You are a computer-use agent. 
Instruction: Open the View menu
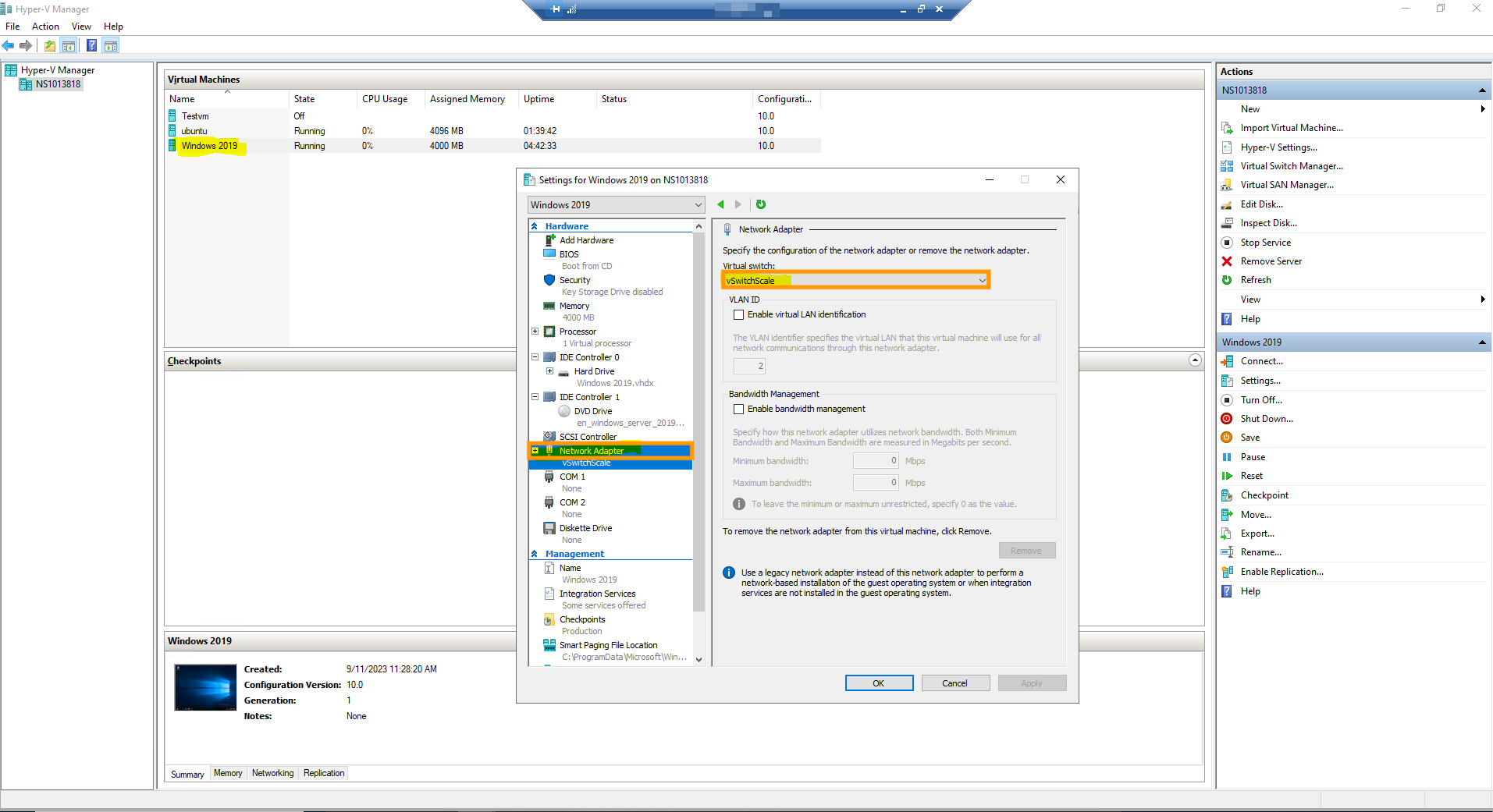pyautogui.click(x=81, y=27)
